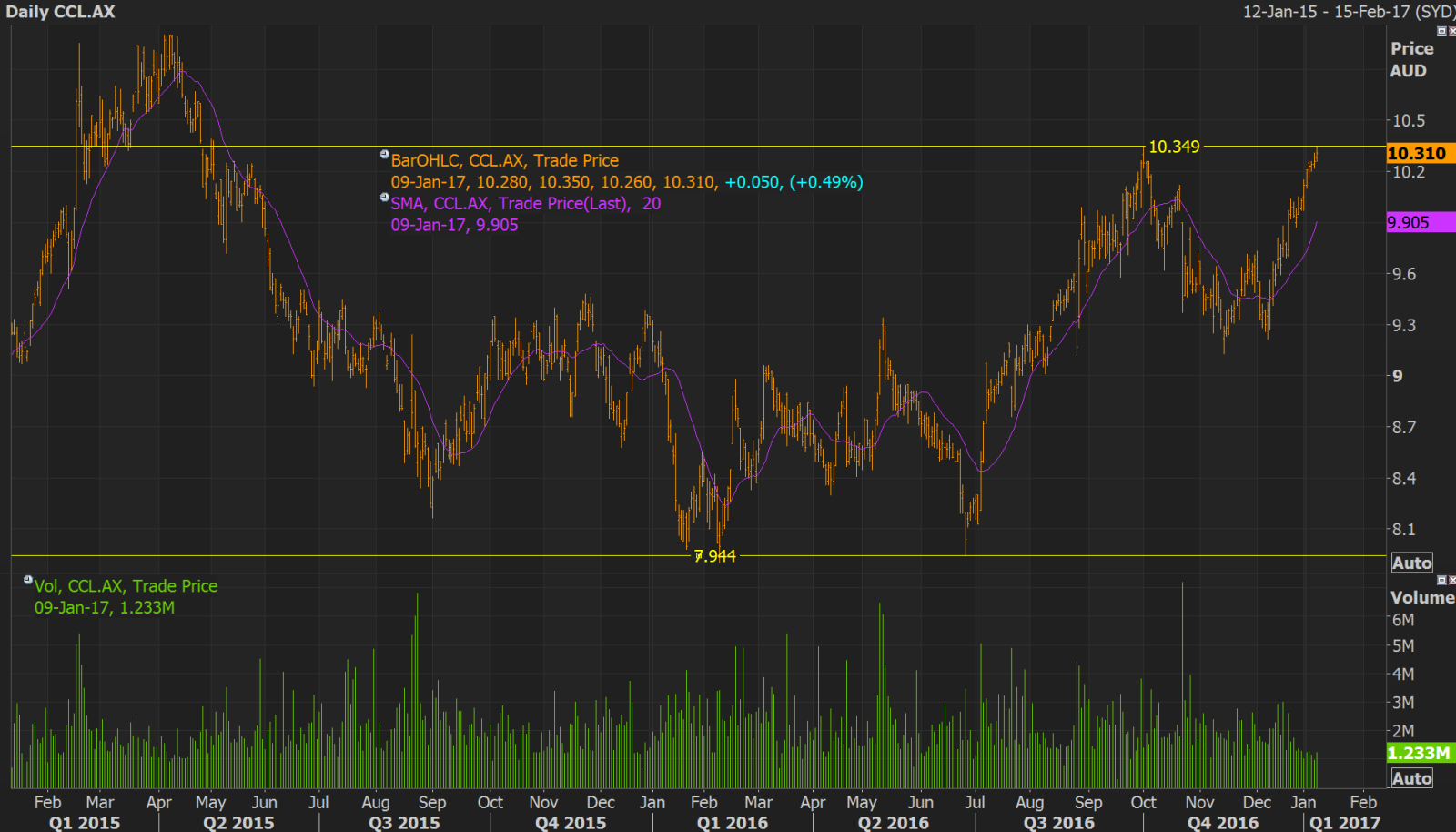Click the Q1 2017 quarter label
The height and width of the screenshot is (832, 1456).
click(x=1345, y=823)
